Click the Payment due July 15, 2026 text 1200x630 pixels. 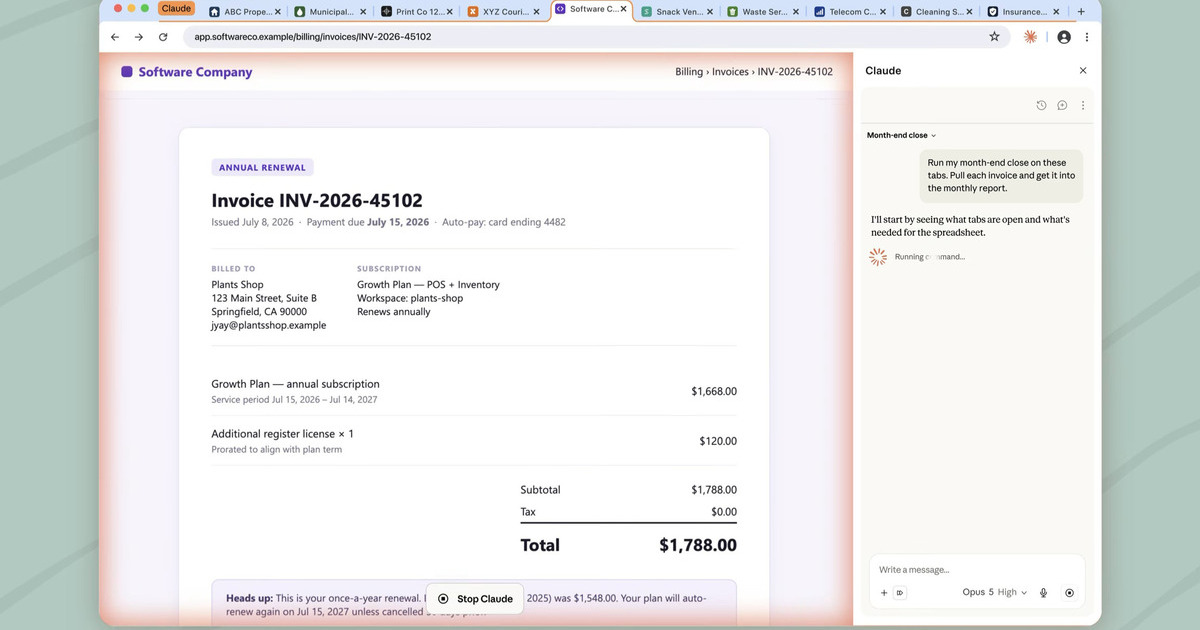368,222
